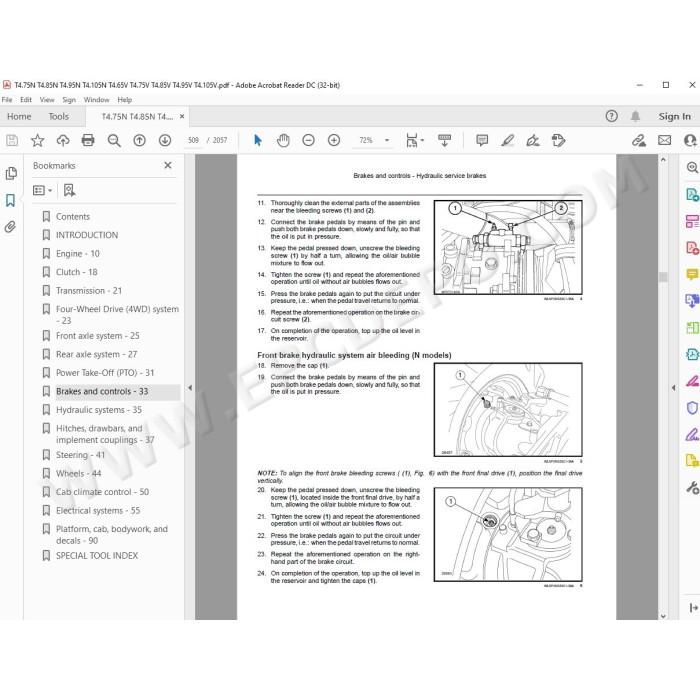Open the More Tools wrench icon
The width and height of the screenshot is (700, 700).
692,488
